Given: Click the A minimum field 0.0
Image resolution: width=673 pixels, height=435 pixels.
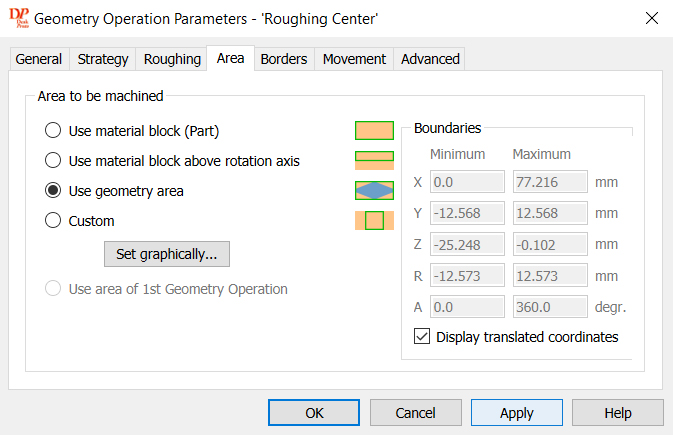Looking at the screenshot, I should [x=467, y=307].
